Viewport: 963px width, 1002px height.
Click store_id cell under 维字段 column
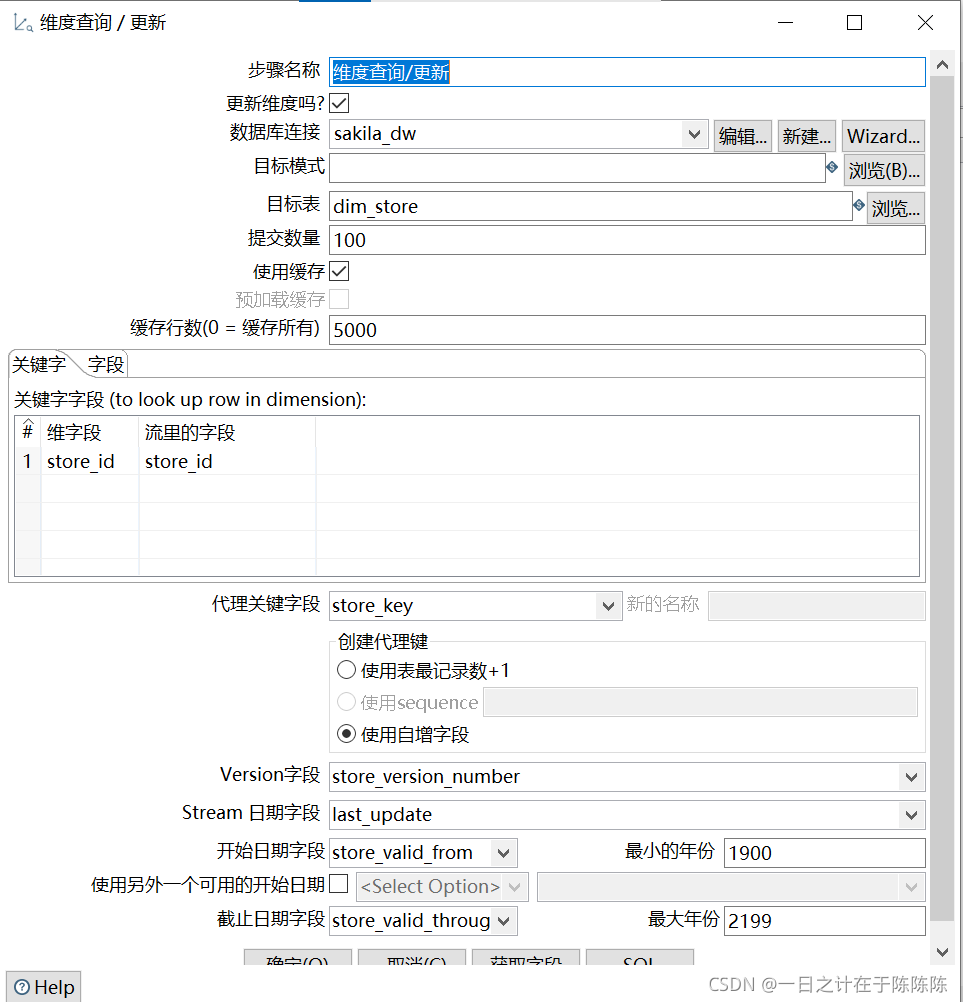(x=90, y=461)
